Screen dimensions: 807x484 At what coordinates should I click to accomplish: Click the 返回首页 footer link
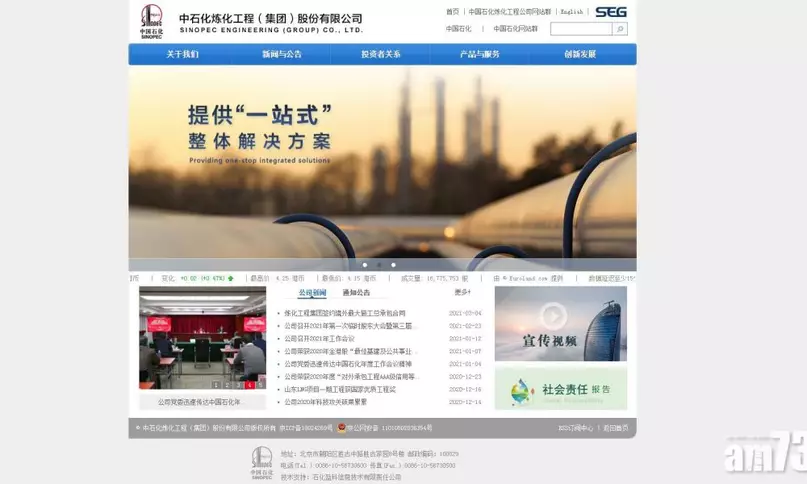click(x=616, y=428)
